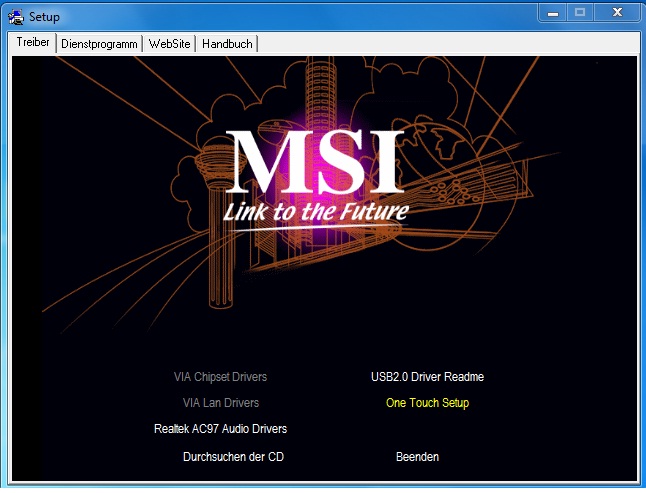This screenshot has width=646, height=493.
Task: Open the WebSite tab
Action: pos(169,44)
